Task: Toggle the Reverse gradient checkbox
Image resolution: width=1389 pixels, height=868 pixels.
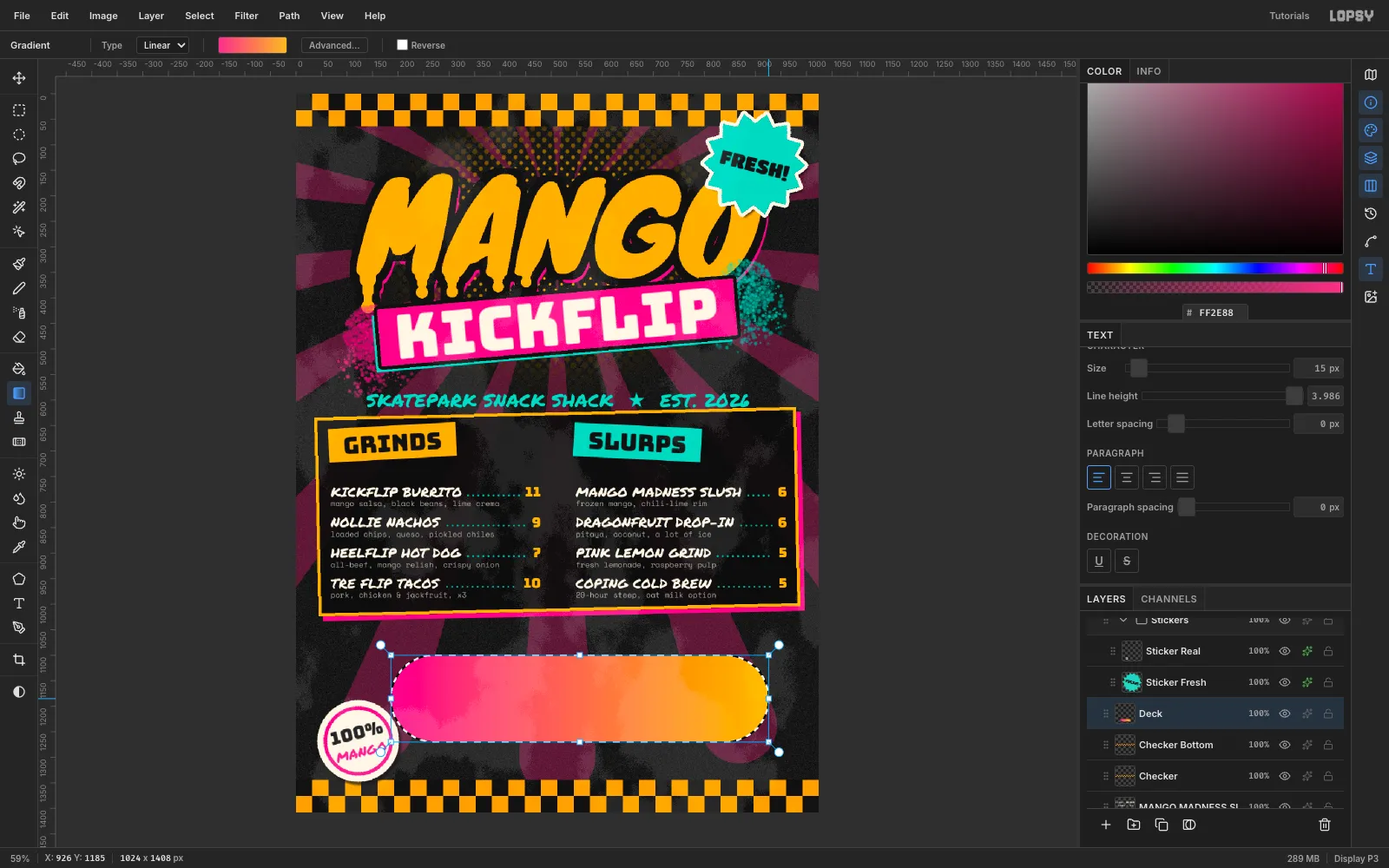Action: (x=402, y=45)
